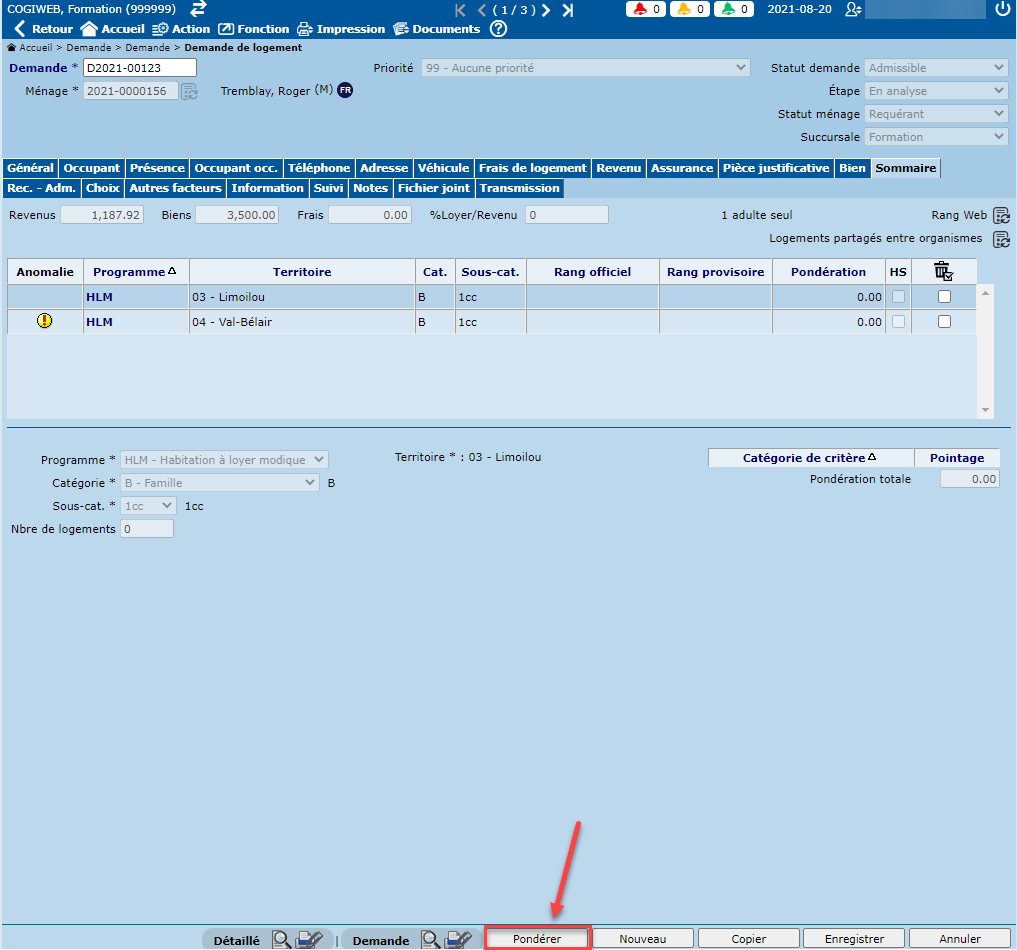
Task: Click the power logout icon
Action: (x=1003, y=9)
